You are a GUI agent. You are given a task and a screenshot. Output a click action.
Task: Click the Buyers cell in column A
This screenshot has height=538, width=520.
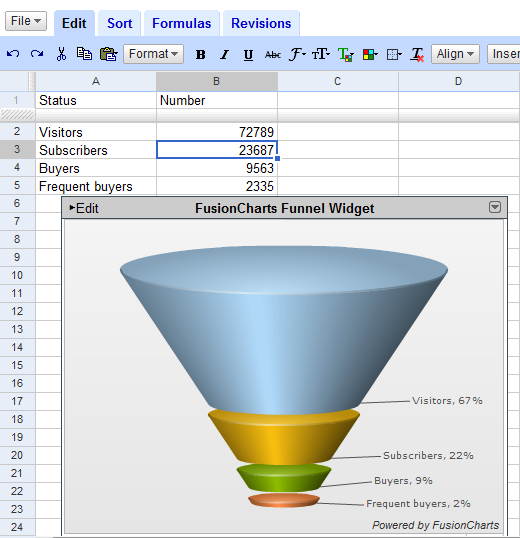pyautogui.click(x=96, y=168)
